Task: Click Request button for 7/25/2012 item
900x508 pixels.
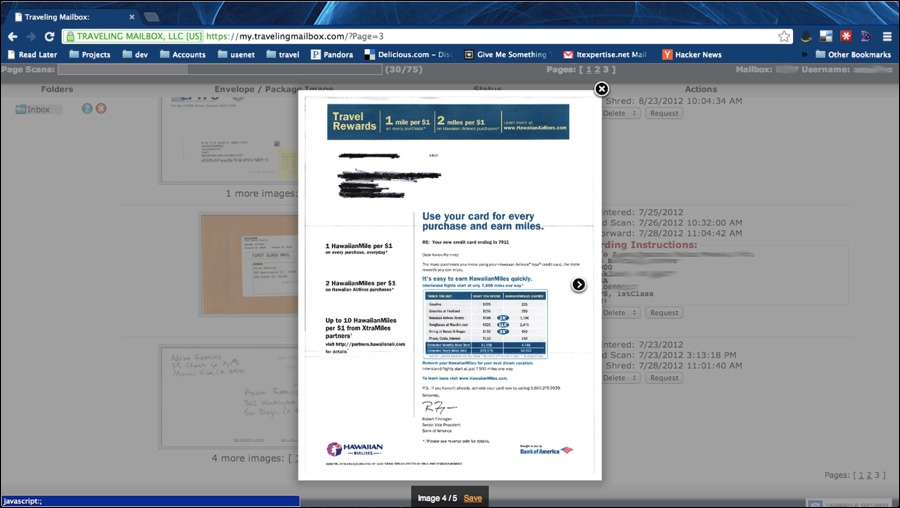Action: [664, 313]
